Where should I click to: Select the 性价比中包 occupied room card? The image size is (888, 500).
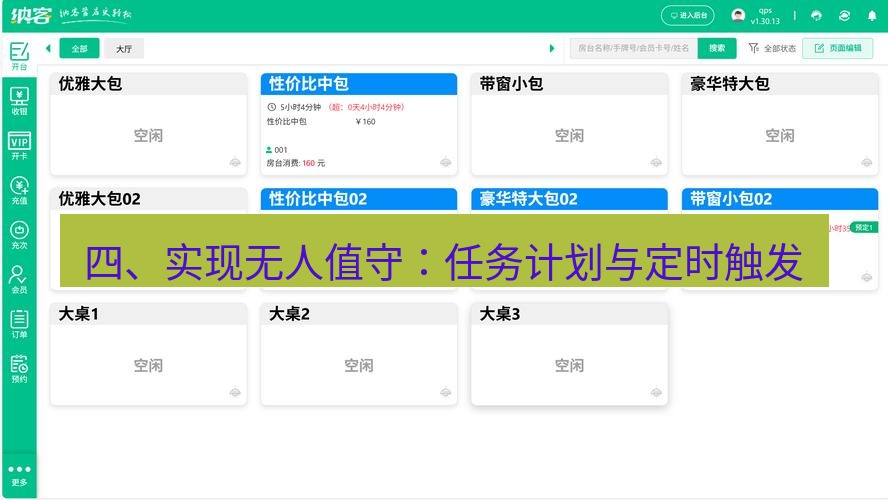point(358,124)
